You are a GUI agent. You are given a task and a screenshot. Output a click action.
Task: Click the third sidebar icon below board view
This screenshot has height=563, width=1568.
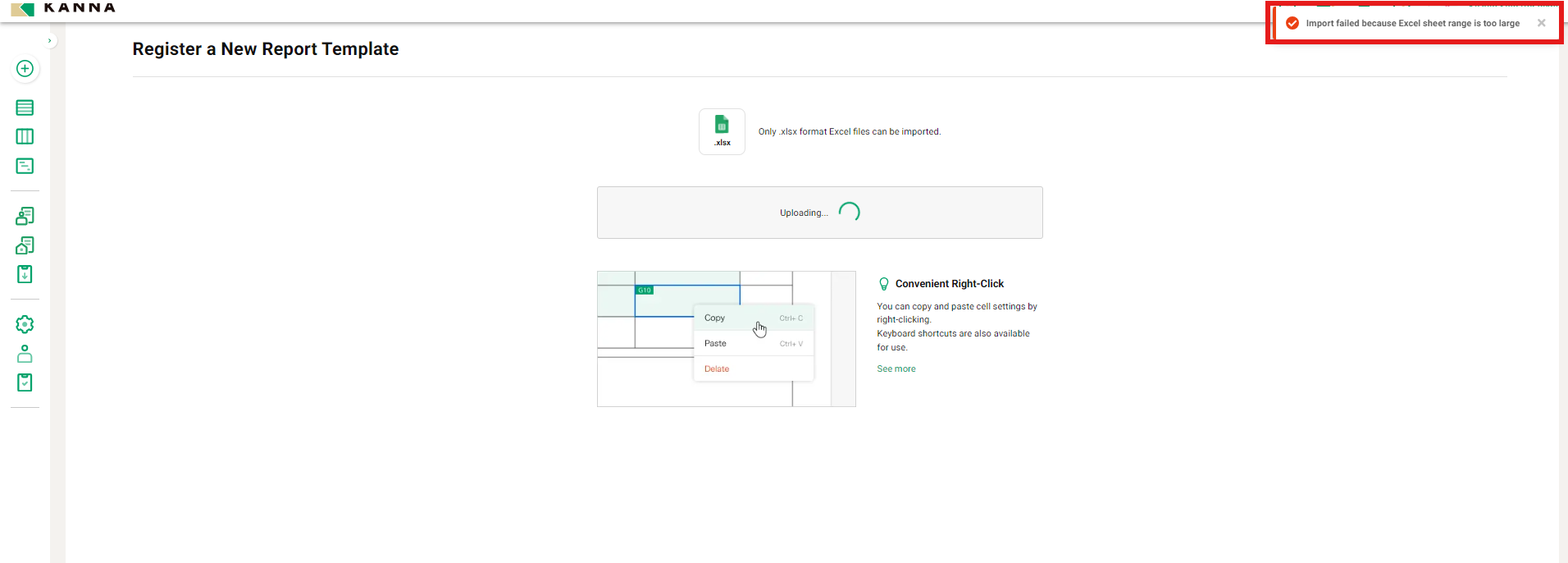point(25,166)
